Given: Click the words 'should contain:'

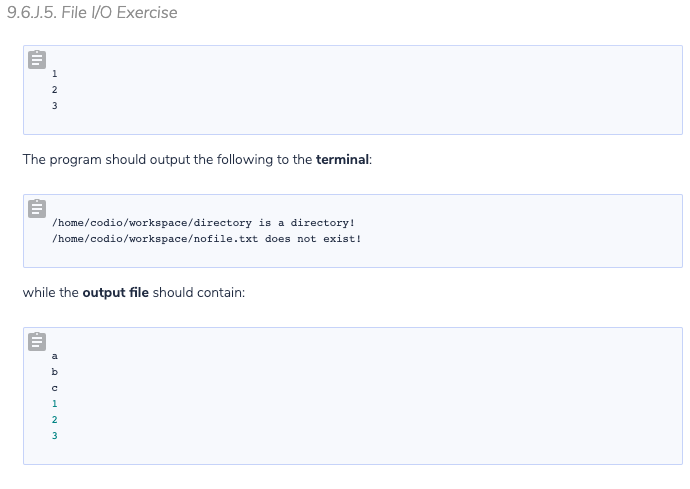Looking at the screenshot, I should [199, 293].
